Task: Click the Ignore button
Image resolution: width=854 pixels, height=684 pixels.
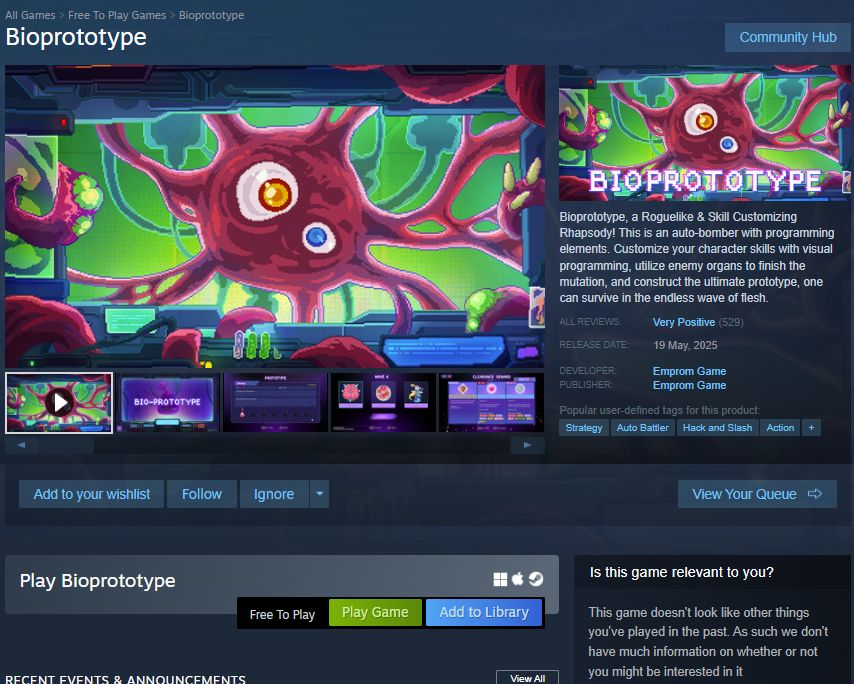Action: 274,494
